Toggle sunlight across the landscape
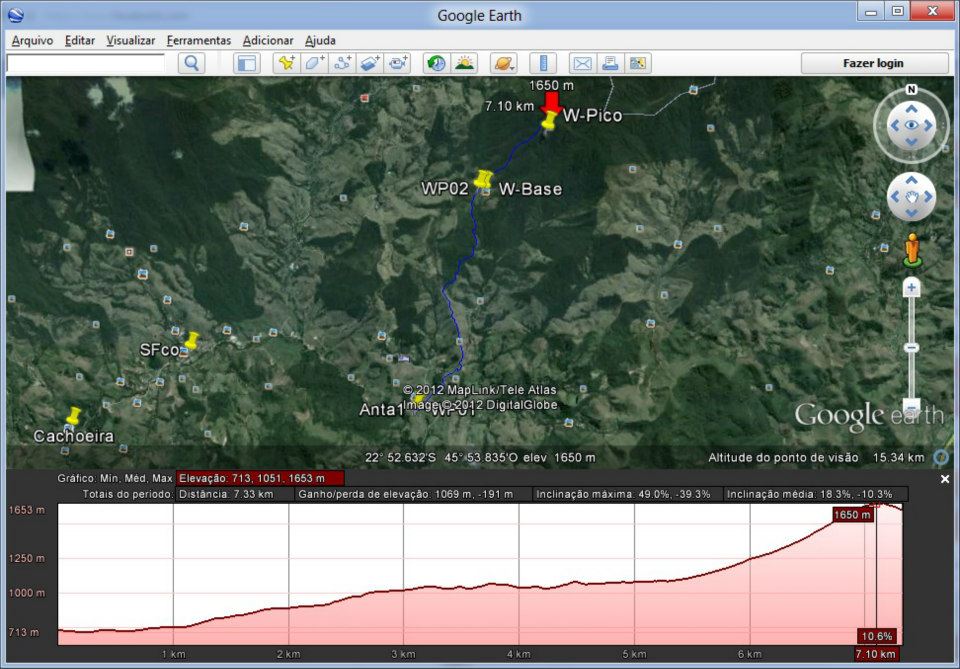Viewport: 960px width, 669px height. [464, 63]
